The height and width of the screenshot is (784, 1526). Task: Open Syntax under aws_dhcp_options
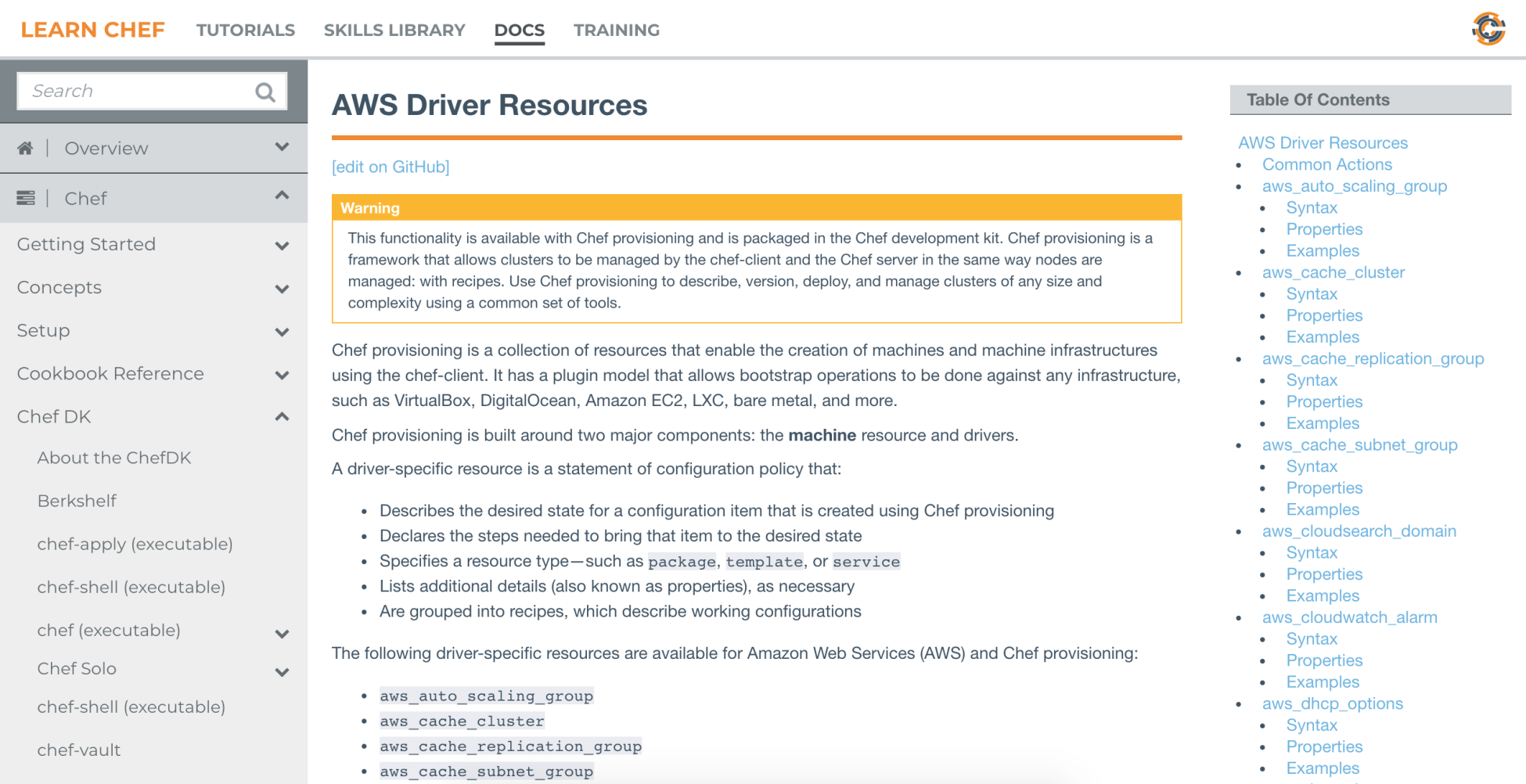click(1312, 725)
